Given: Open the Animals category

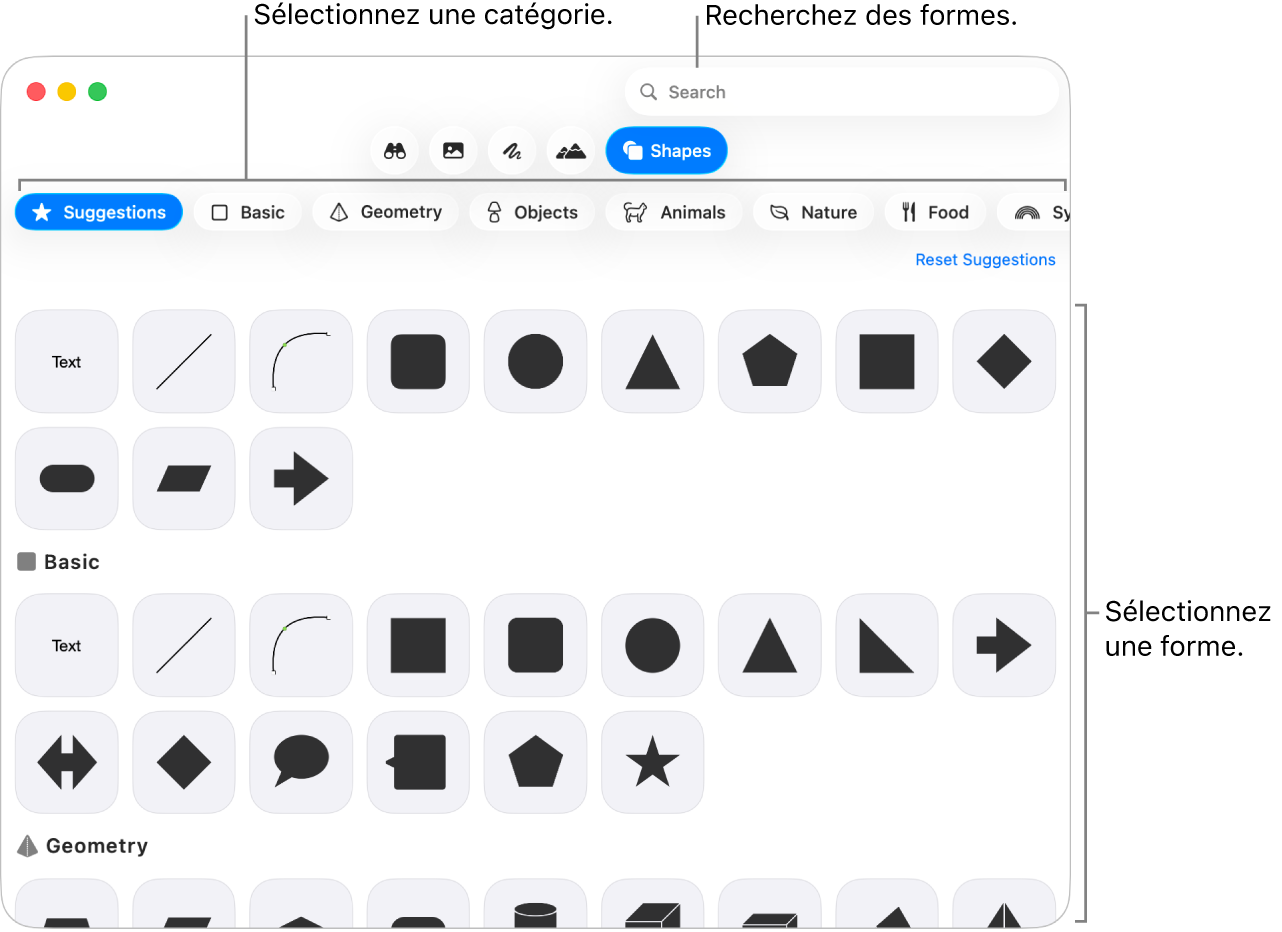Looking at the screenshot, I should coord(673,211).
